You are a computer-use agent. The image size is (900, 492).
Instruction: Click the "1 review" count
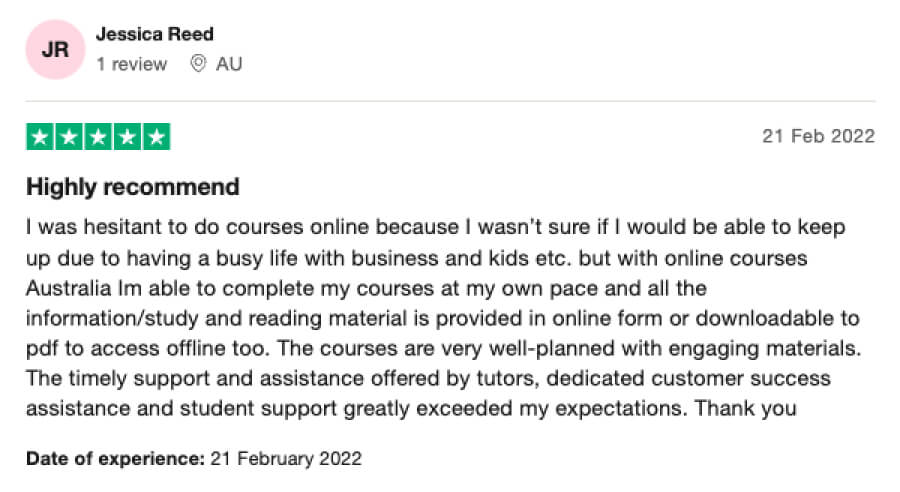coord(132,64)
